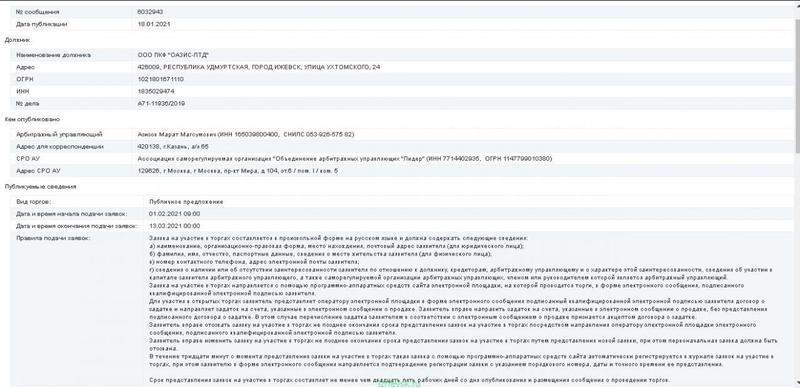Viewport: 800px width, 388px height.
Task: Click the case number А71-11936/2019
Action: [x=161, y=104]
